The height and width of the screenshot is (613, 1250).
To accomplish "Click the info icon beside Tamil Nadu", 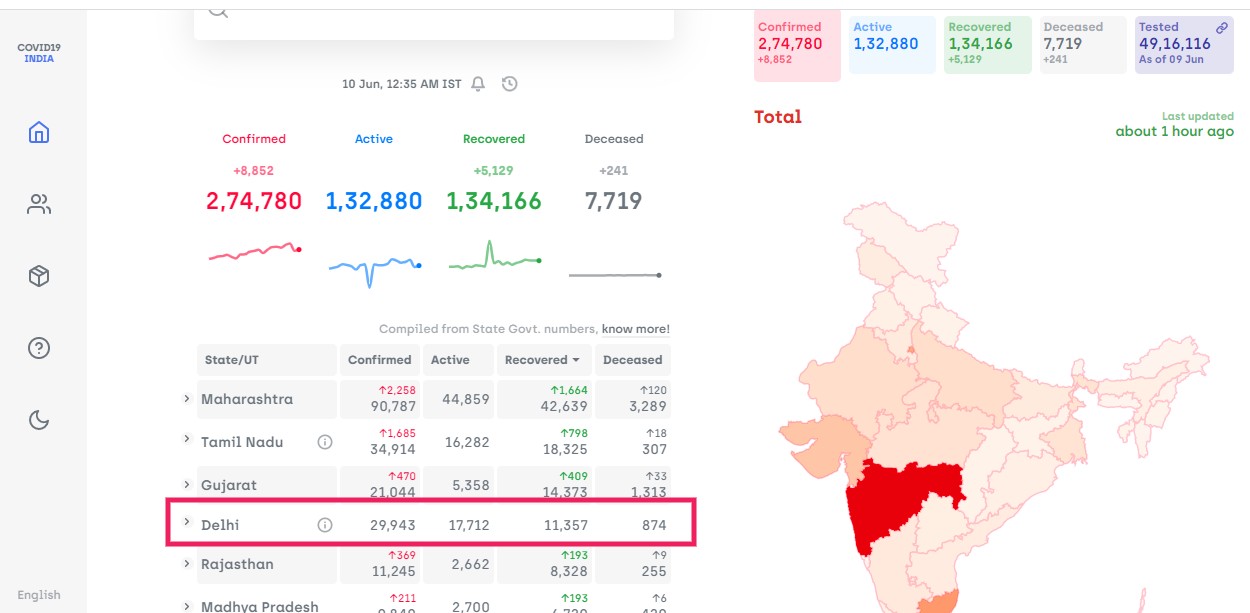I will click(324, 442).
